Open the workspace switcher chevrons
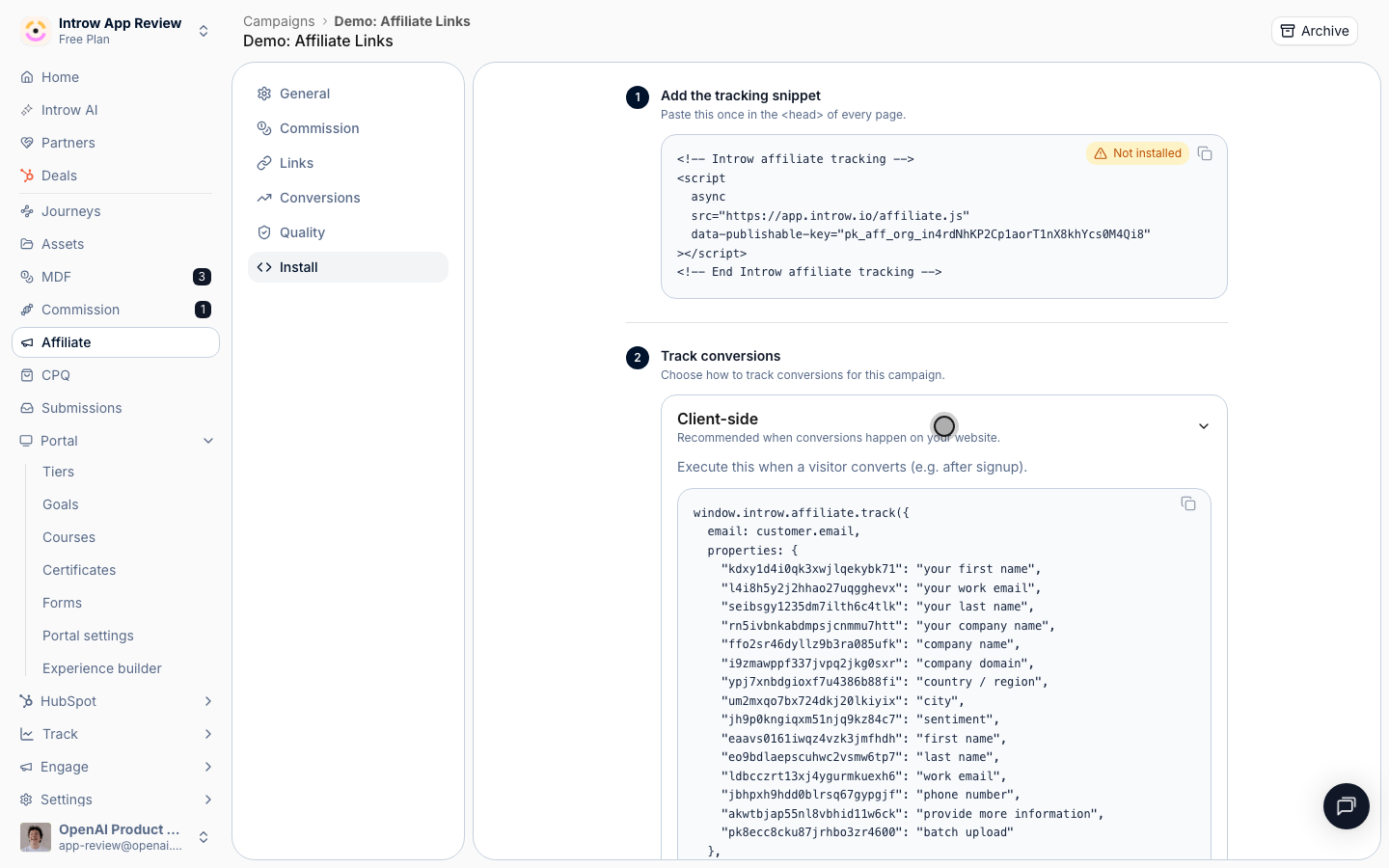Image resolution: width=1389 pixels, height=868 pixels. [204, 31]
